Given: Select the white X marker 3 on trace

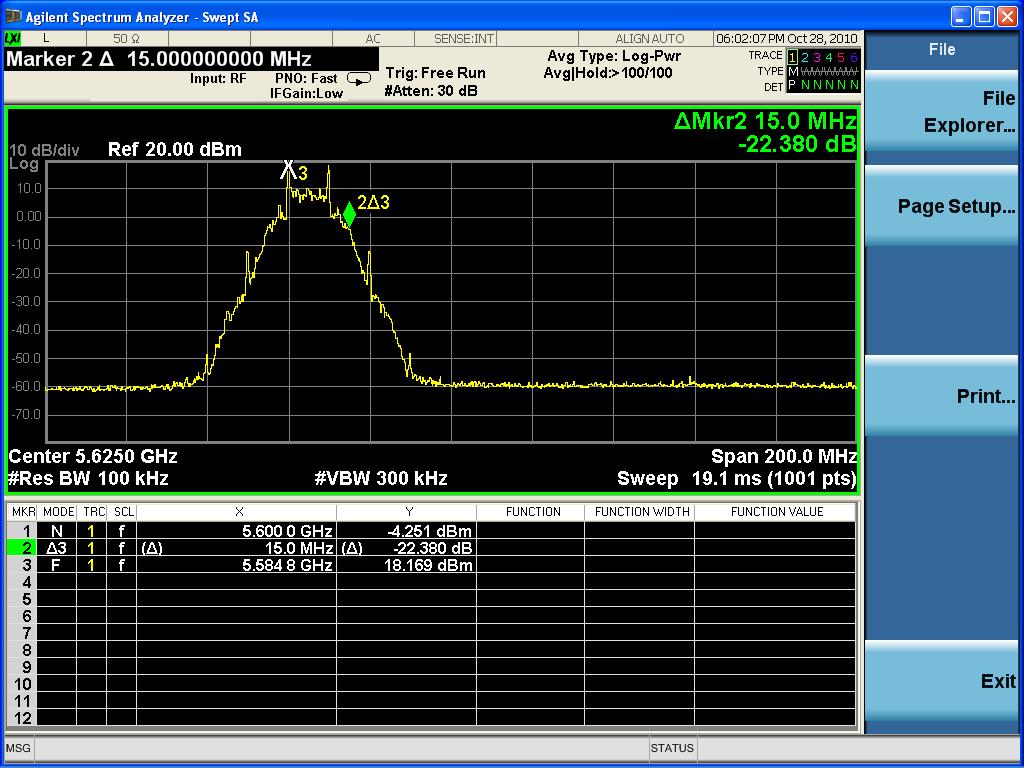Looking at the screenshot, I should (x=289, y=170).
